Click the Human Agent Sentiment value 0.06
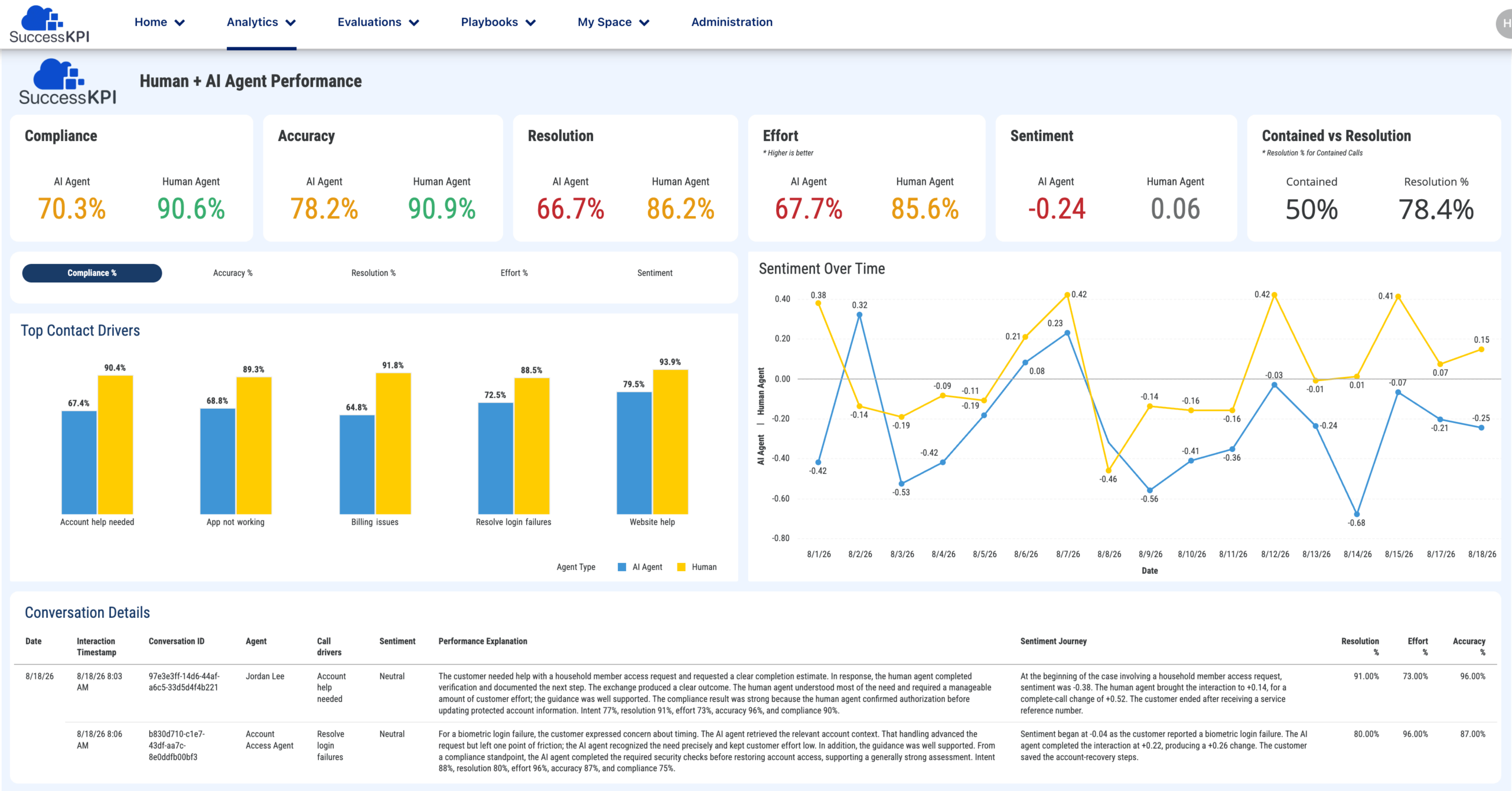Image resolution: width=1512 pixels, height=791 pixels. [1175, 209]
